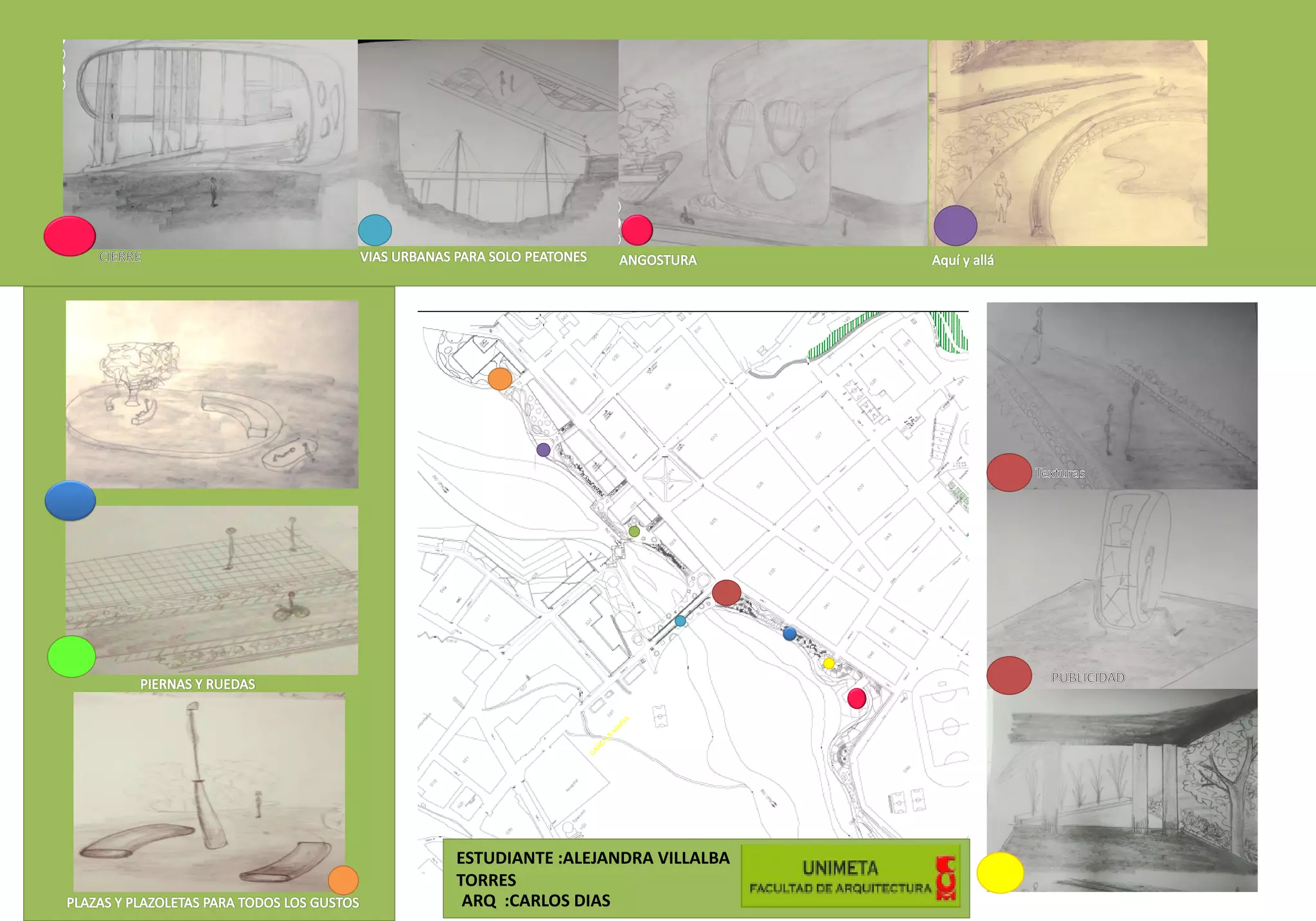Click the PLAZAS Y PLAZOLETAS caption text
The width and height of the screenshot is (1316, 921).
pyautogui.click(x=213, y=902)
